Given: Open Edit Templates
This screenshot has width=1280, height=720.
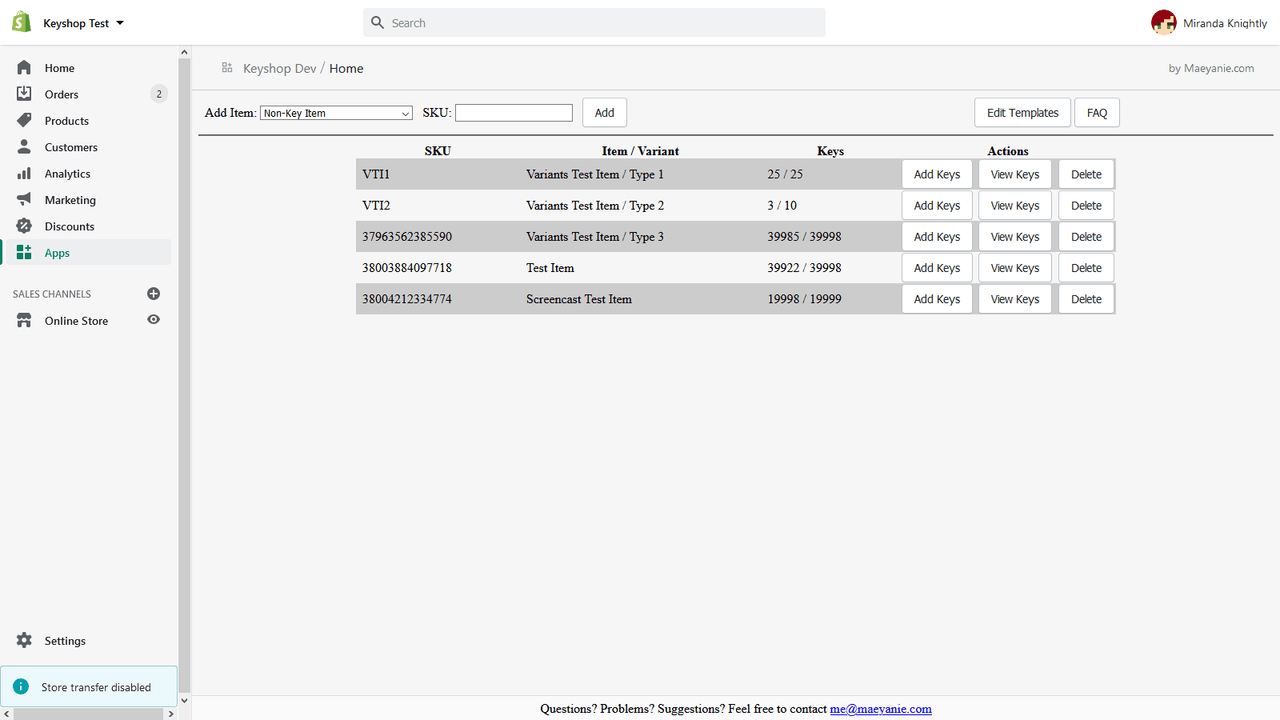Looking at the screenshot, I should (x=1023, y=113).
